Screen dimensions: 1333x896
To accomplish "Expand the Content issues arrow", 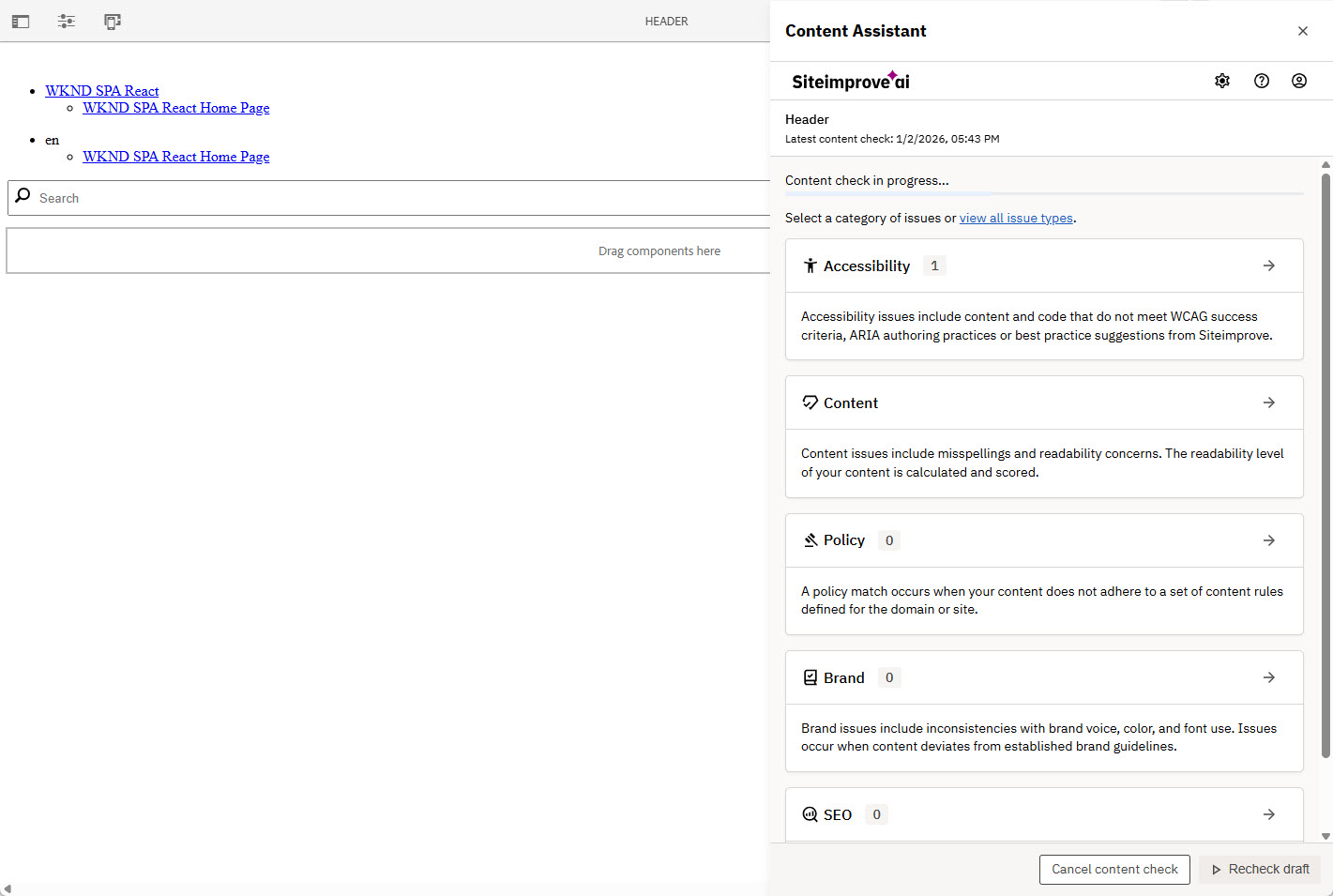I will [x=1269, y=402].
